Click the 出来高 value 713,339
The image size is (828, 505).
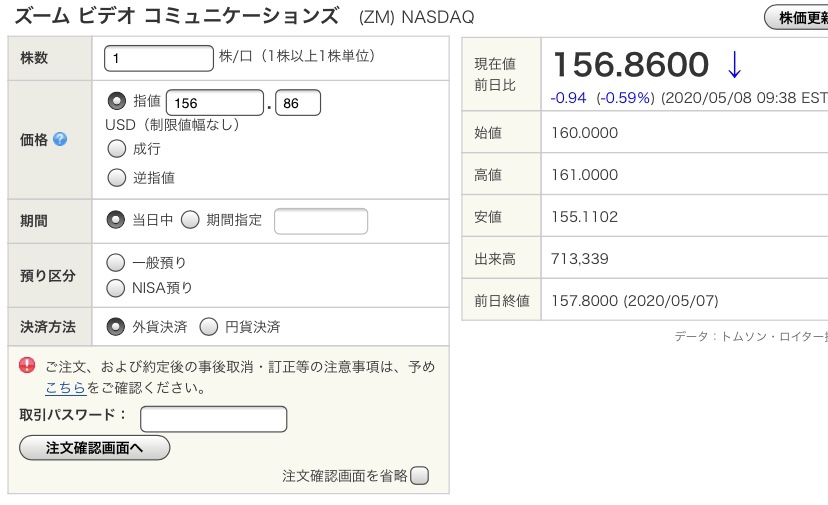[580, 259]
